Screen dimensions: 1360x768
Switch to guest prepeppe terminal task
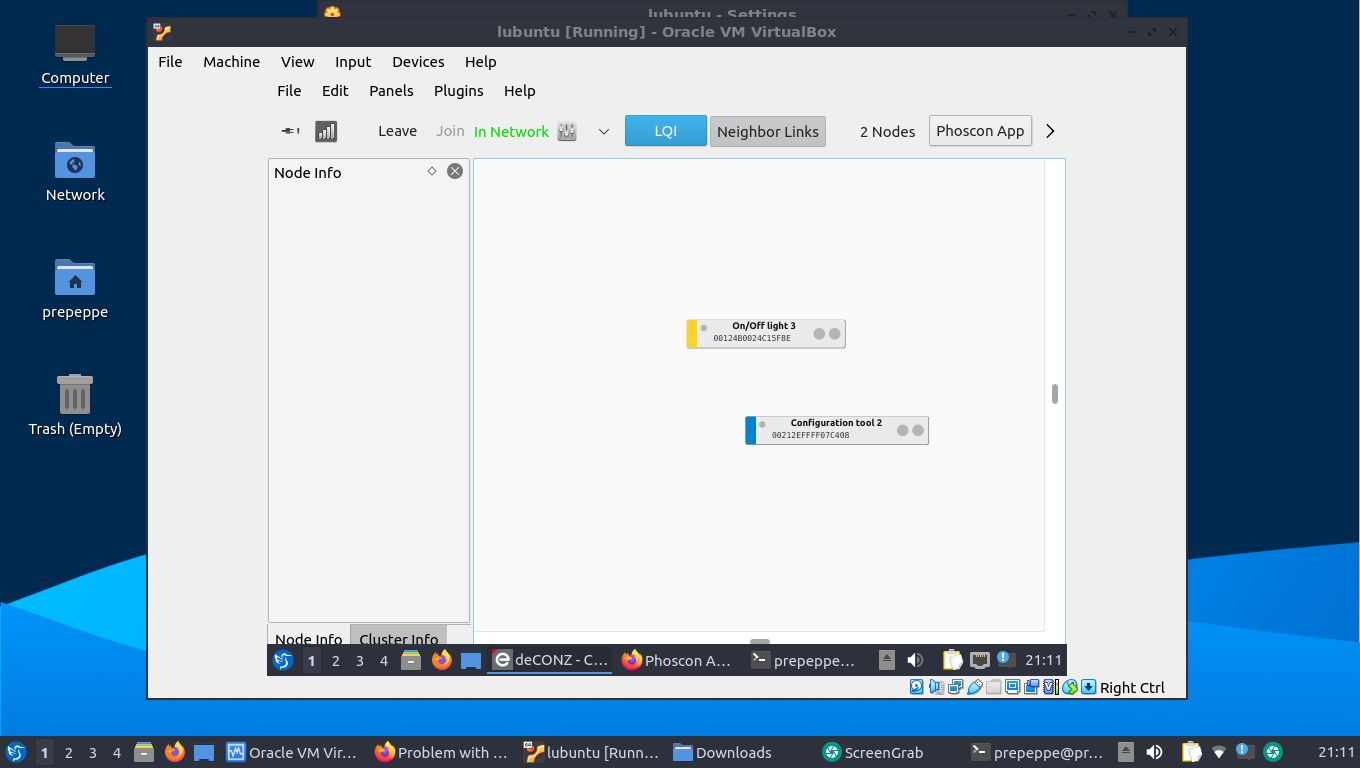tap(804, 660)
